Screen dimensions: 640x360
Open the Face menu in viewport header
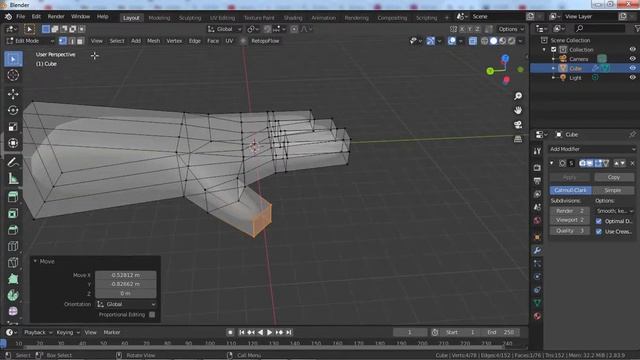(213, 41)
